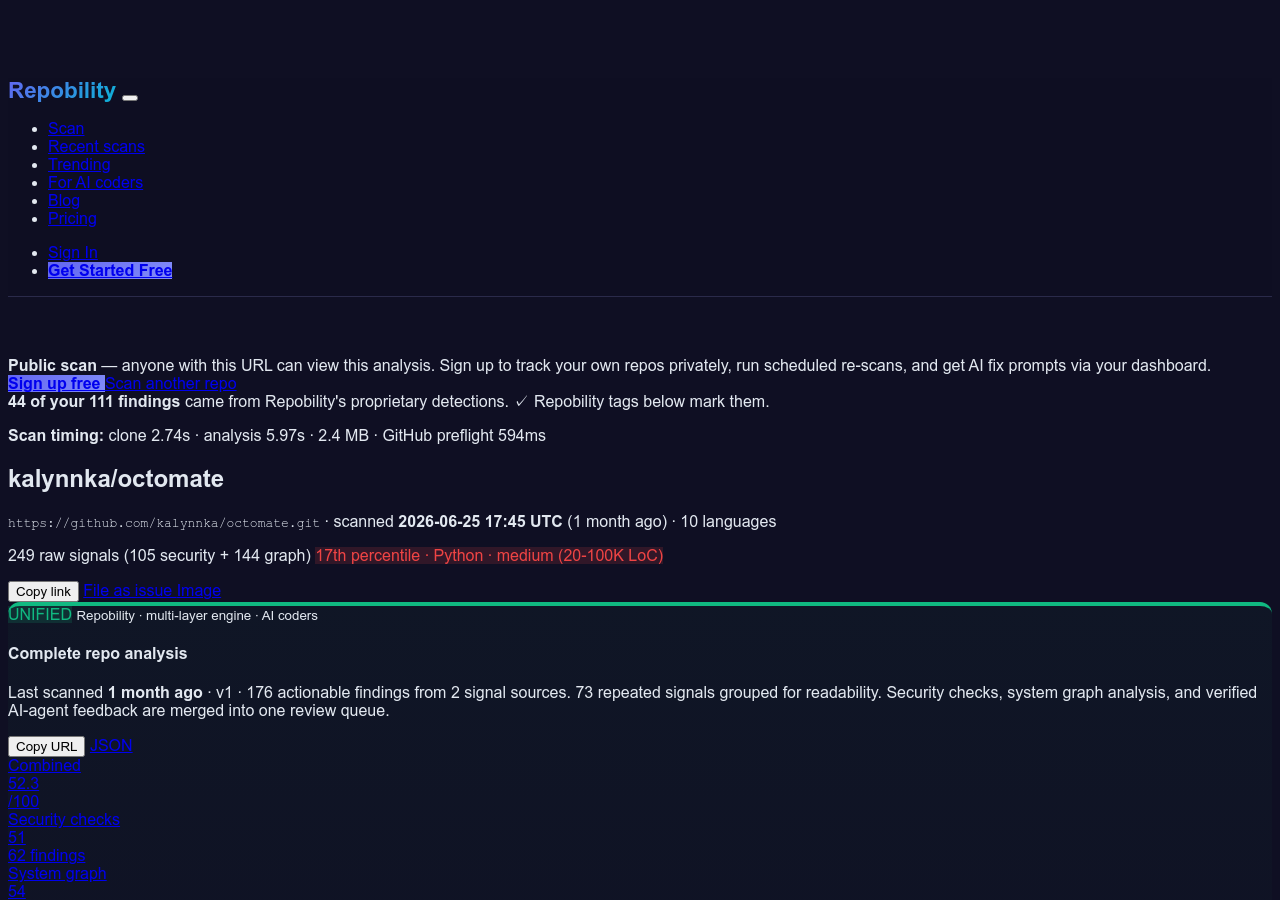1280x900 pixels.
Task: Open the JSON export link
Action: click(x=111, y=745)
